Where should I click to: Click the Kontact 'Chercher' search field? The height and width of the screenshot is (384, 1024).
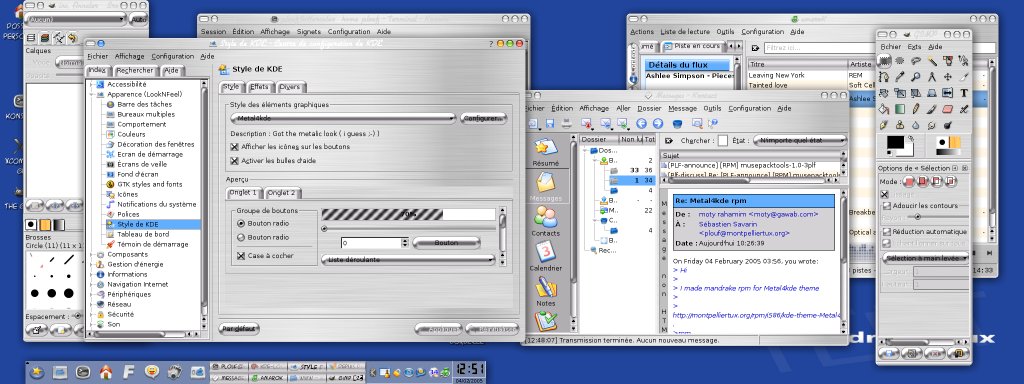tap(722, 140)
